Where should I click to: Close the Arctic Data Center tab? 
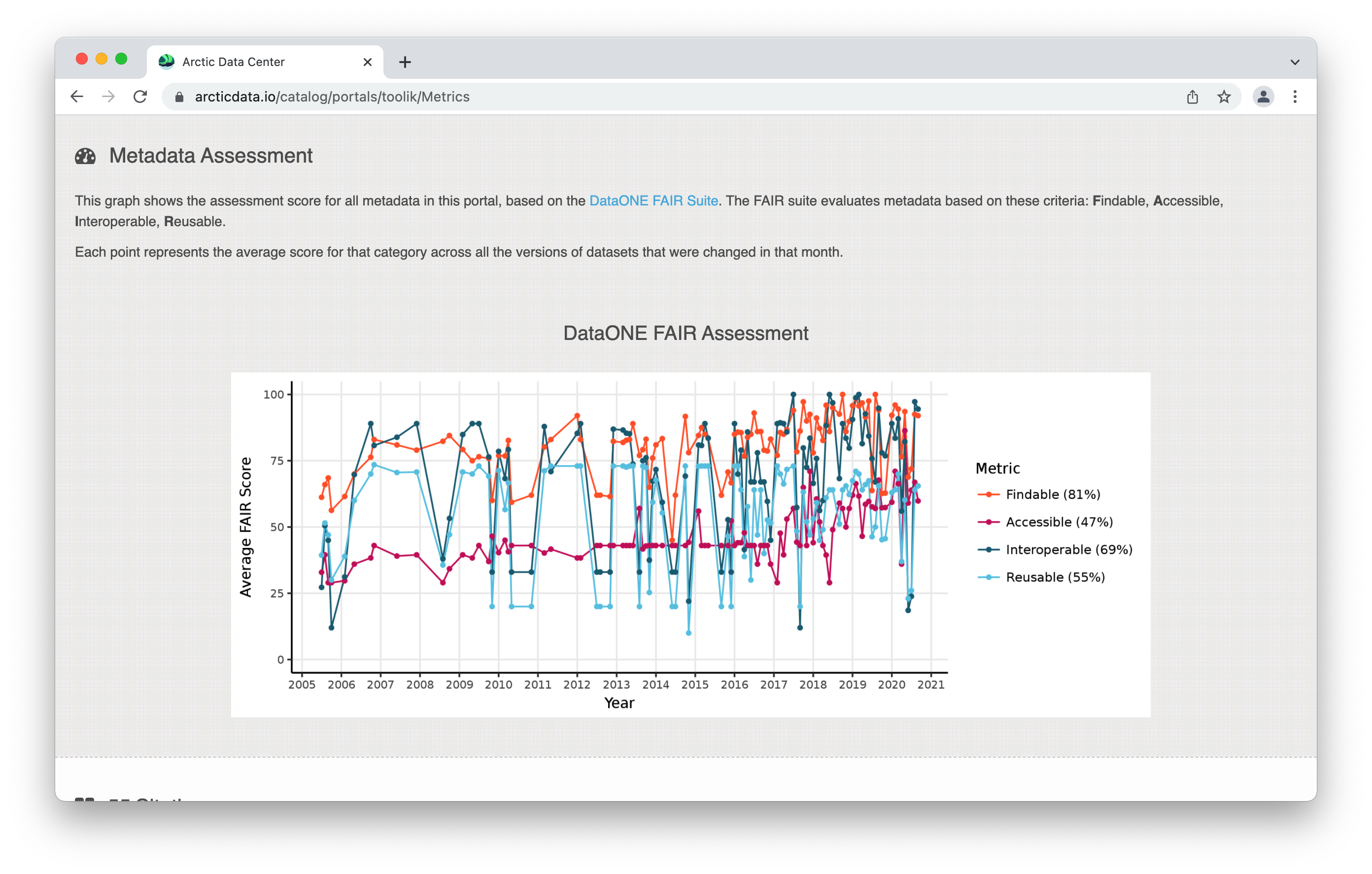point(368,62)
